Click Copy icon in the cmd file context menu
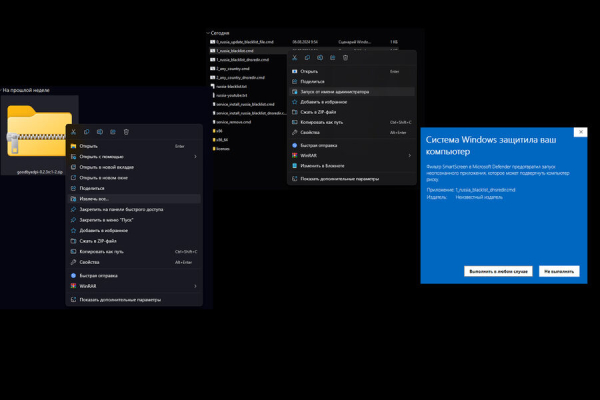600x400 pixels. pyautogui.click(x=307, y=57)
